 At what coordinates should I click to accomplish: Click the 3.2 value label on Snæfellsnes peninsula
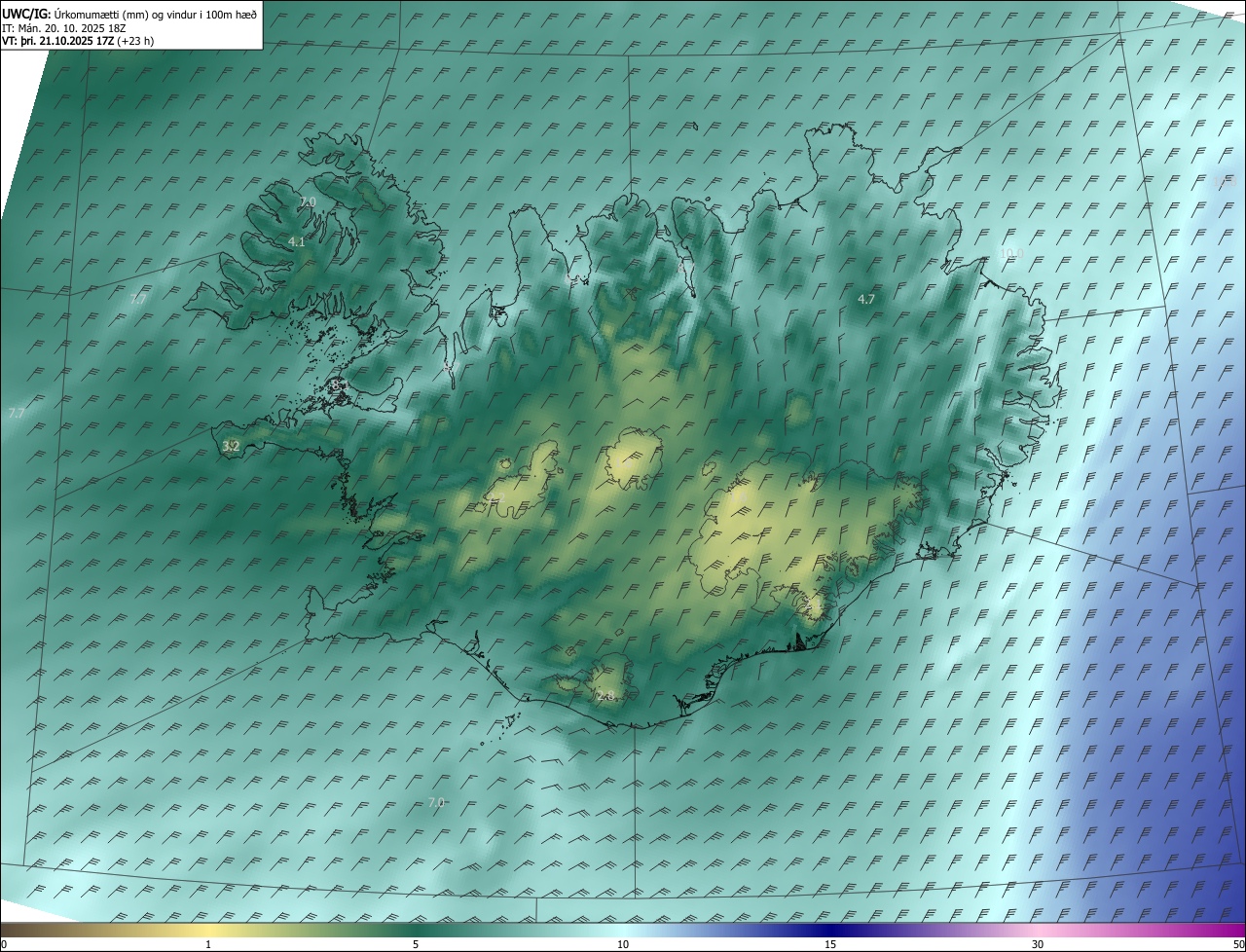click(231, 446)
